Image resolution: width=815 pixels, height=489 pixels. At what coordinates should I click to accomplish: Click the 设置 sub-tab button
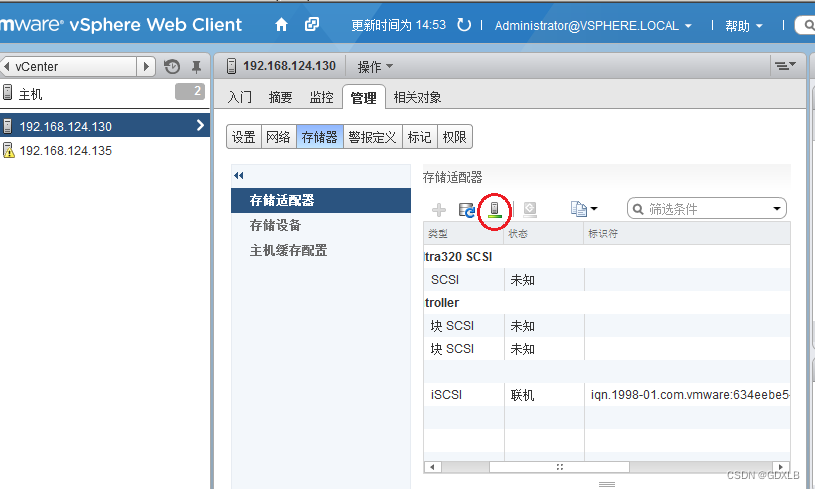(244, 137)
